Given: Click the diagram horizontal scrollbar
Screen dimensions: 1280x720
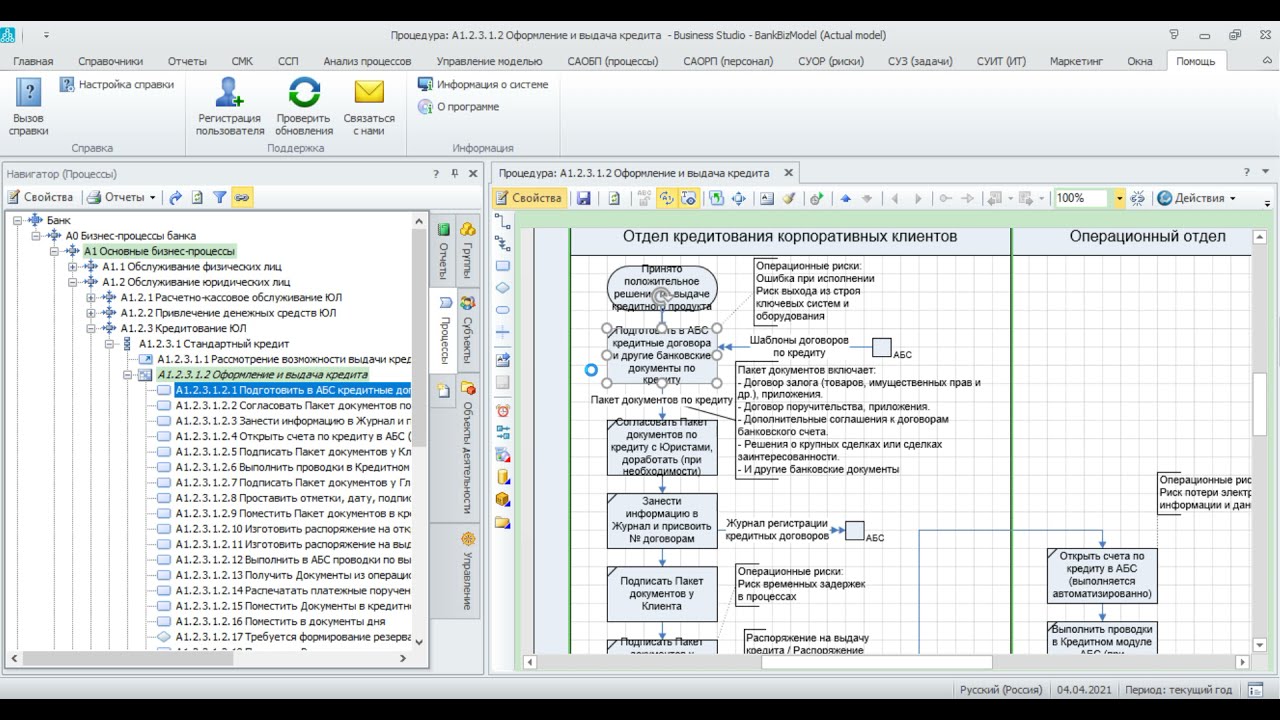Looking at the screenshot, I should [x=887, y=662].
